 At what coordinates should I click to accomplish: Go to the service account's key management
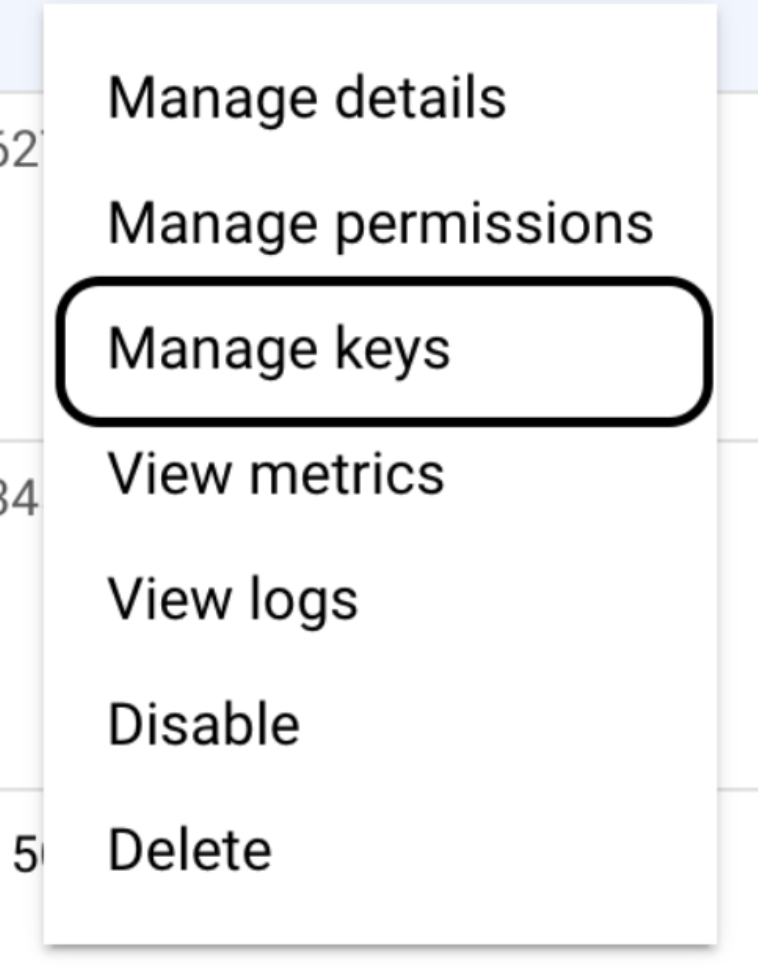click(x=279, y=349)
